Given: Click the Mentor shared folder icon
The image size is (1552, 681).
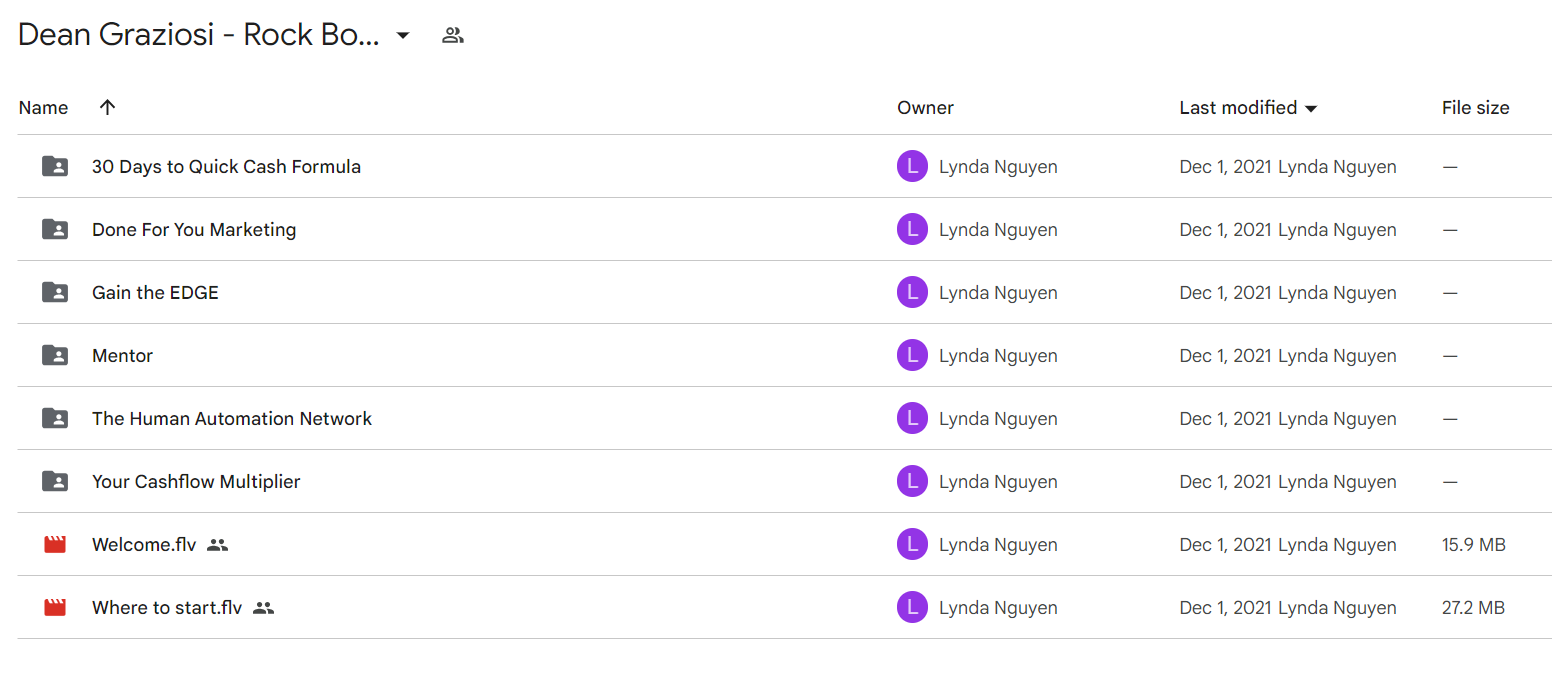Looking at the screenshot, I should [x=55, y=356].
